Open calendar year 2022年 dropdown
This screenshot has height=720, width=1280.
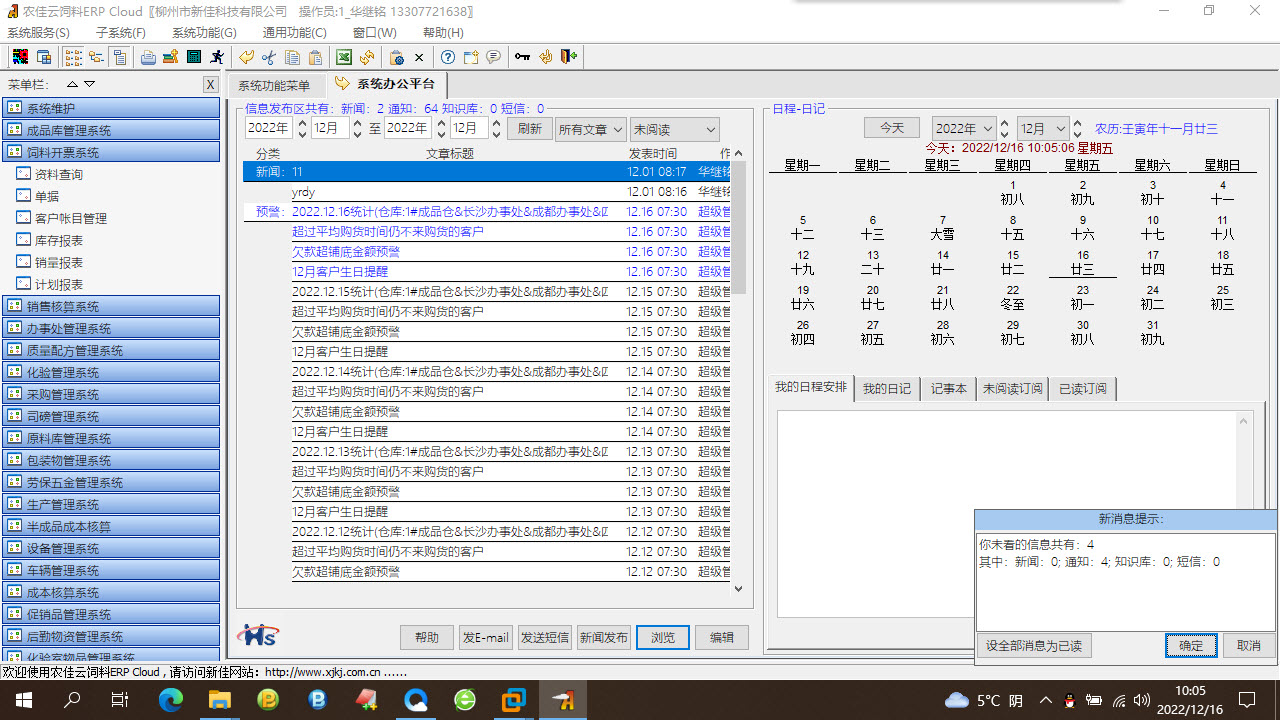pyautogui.click(x=964, y=128)
